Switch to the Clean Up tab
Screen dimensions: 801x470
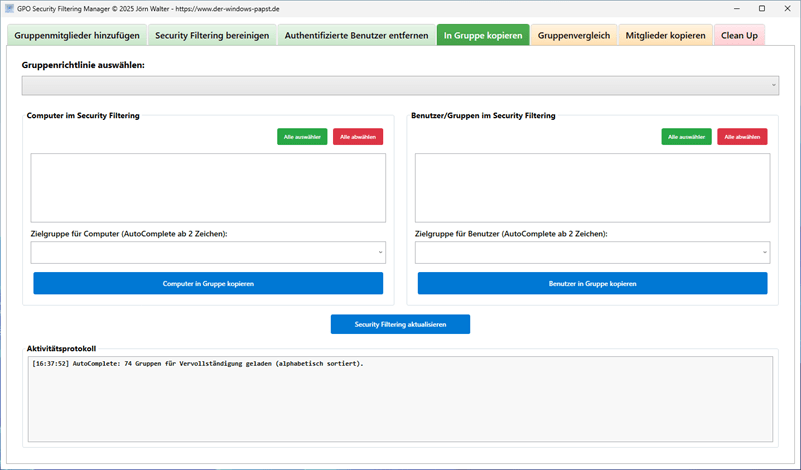(740, 35)
